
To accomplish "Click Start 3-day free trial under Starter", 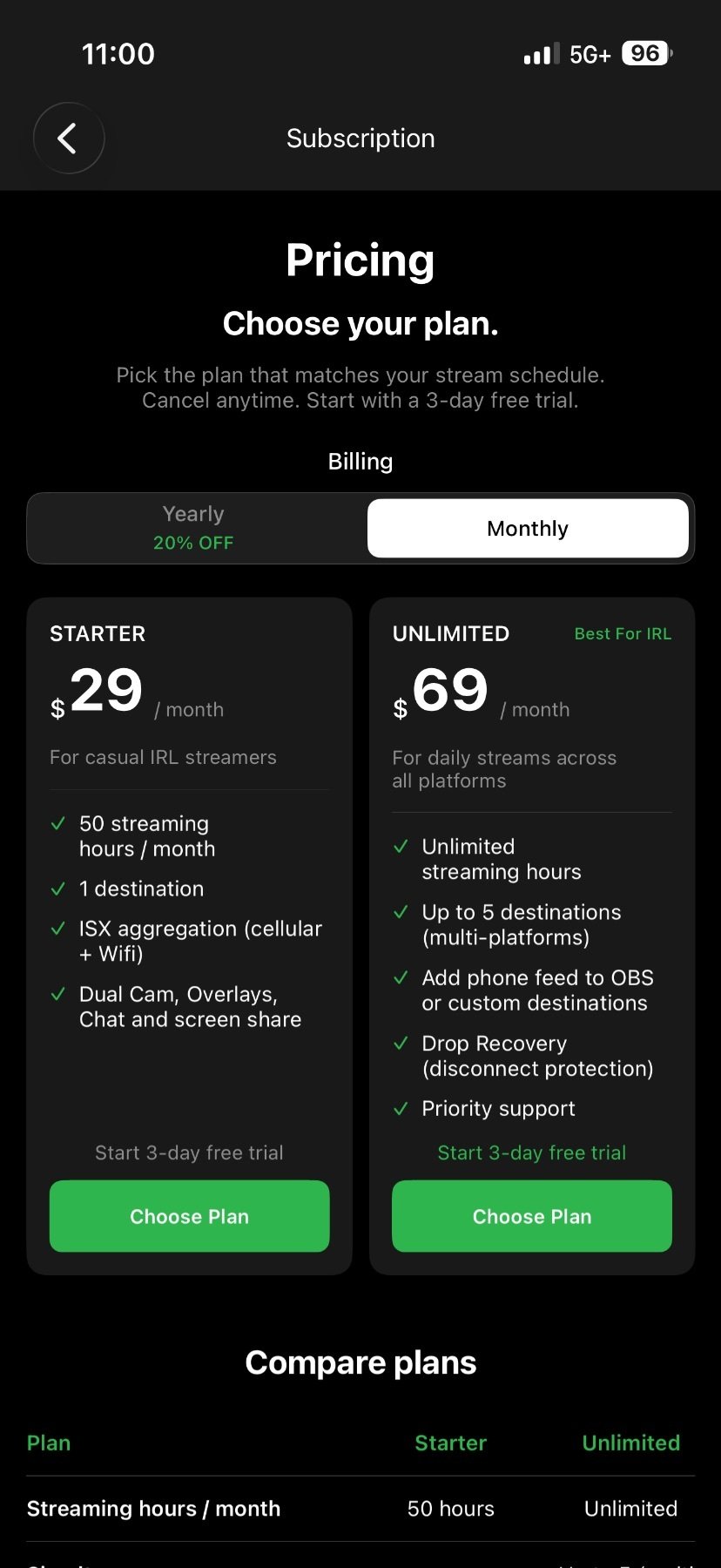I will coord(189,1152).
